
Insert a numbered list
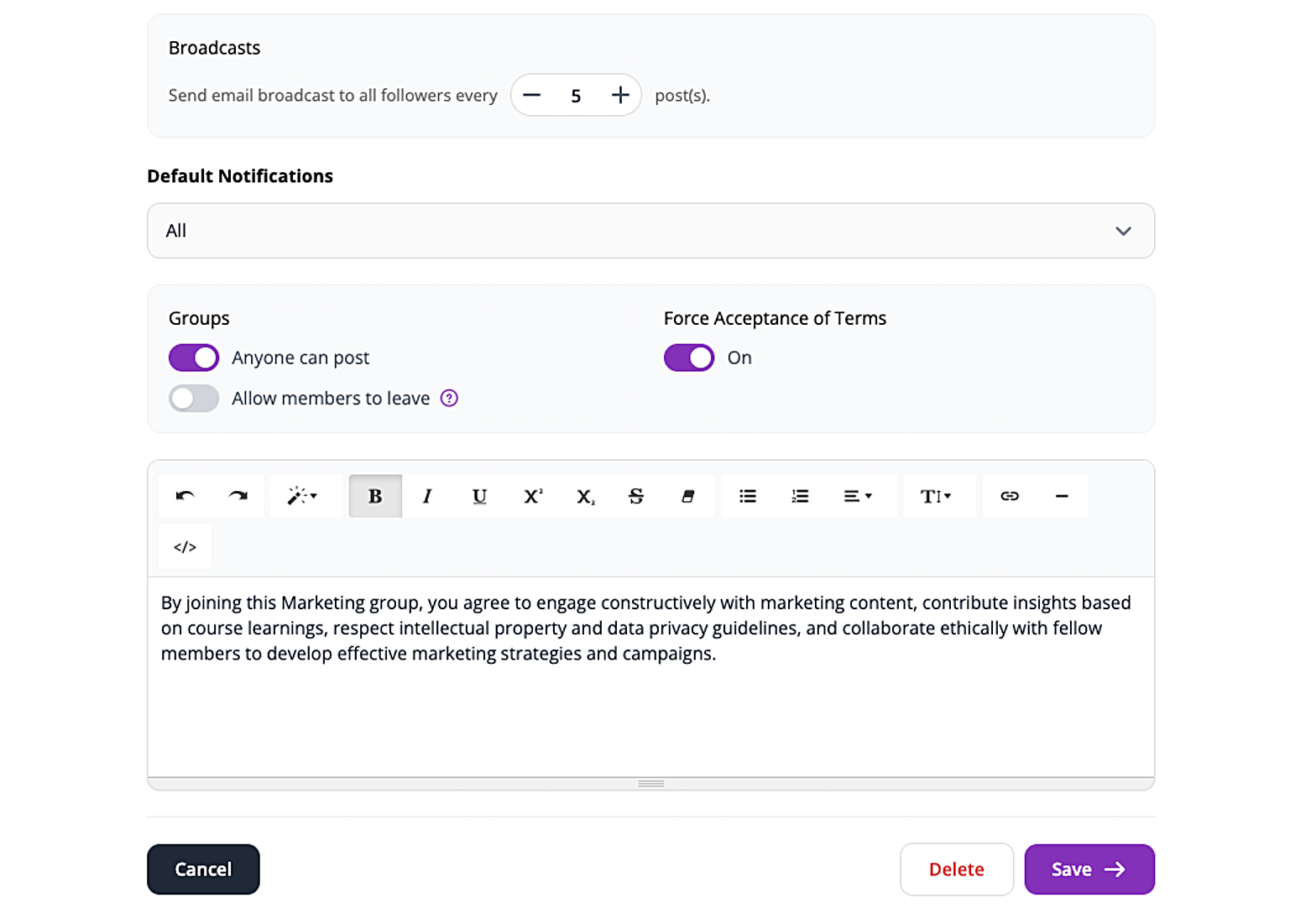(x=800, y=496)
